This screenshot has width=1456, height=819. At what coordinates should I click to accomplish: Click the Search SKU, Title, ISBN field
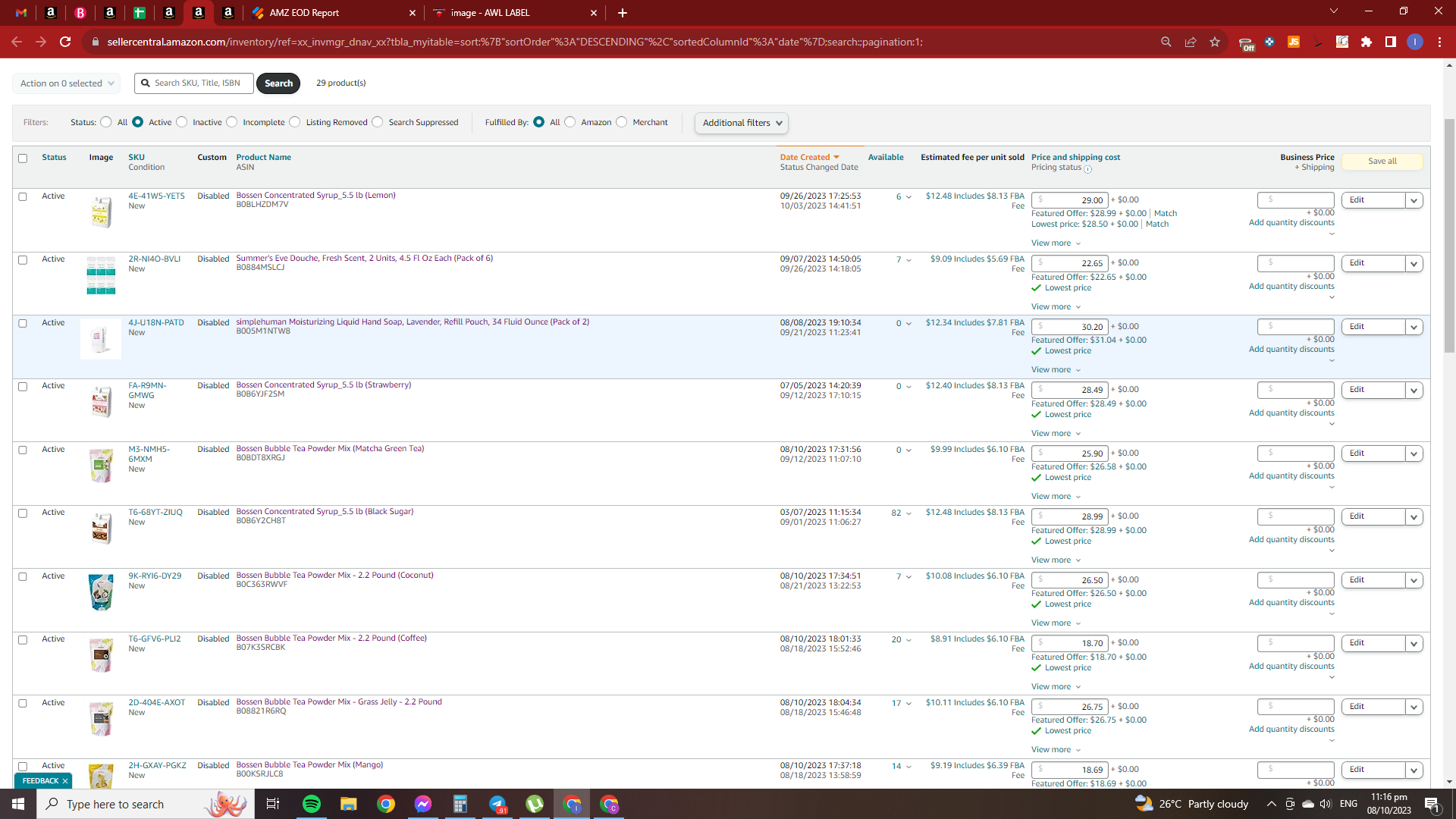point(194,83)
